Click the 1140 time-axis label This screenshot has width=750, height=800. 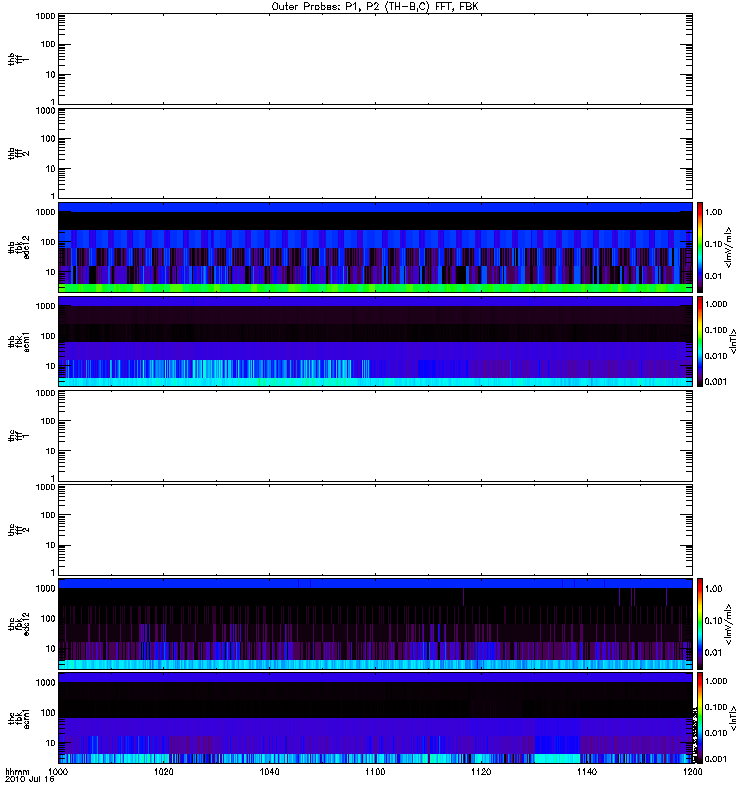[x=587, y=771]
